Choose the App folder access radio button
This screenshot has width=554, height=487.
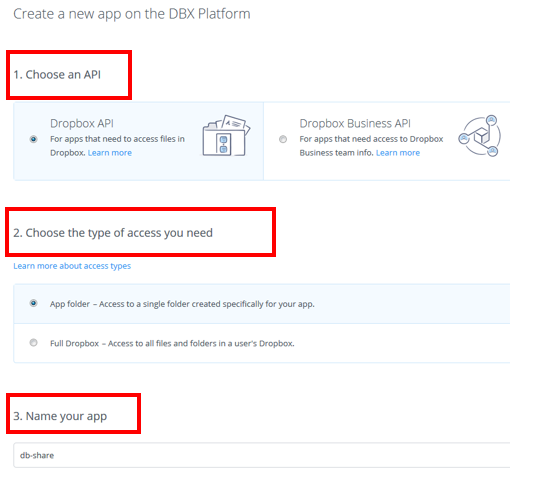[x=33, y=303]
